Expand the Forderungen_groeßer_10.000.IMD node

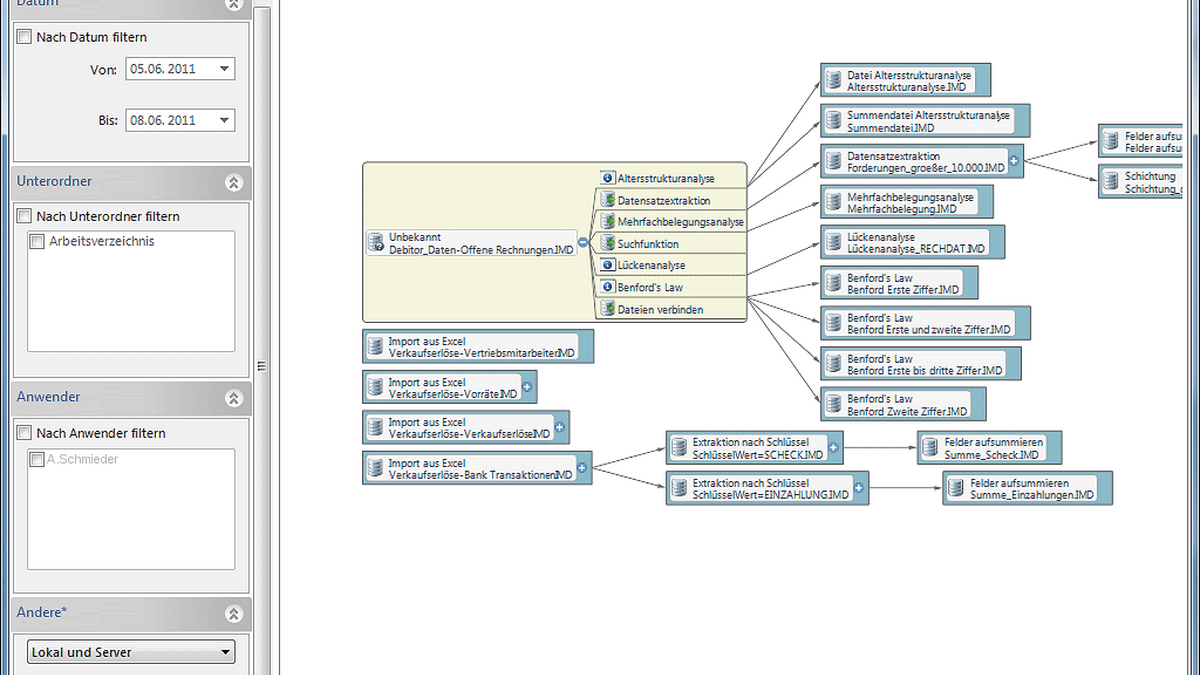1013,161
